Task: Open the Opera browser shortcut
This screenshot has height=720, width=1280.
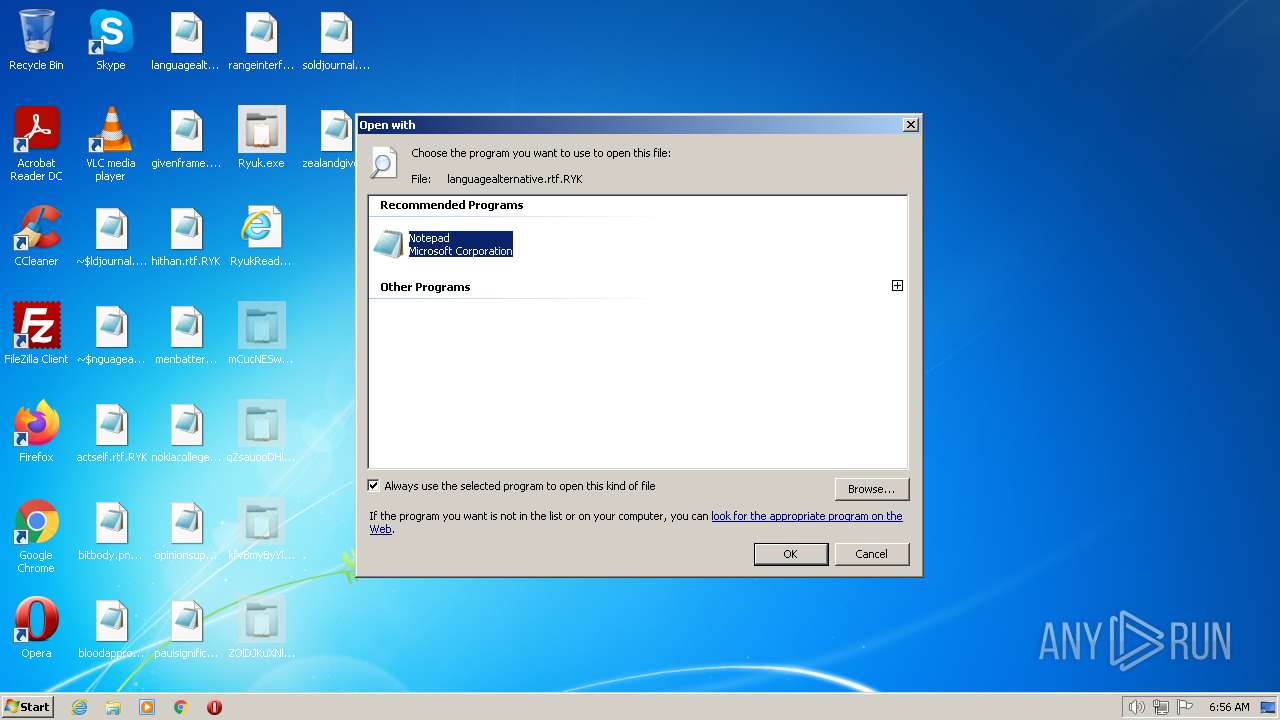Action: point(36,628)
